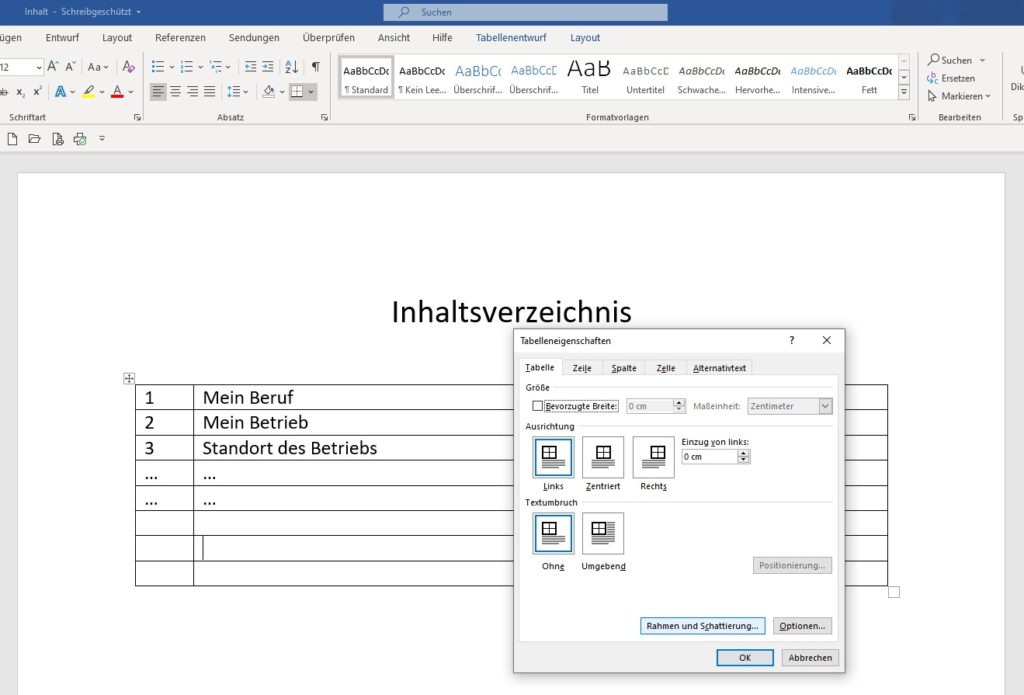Click the Einzug von links field
Screen dimensions: 1024x695
click(x=709, y=457)
